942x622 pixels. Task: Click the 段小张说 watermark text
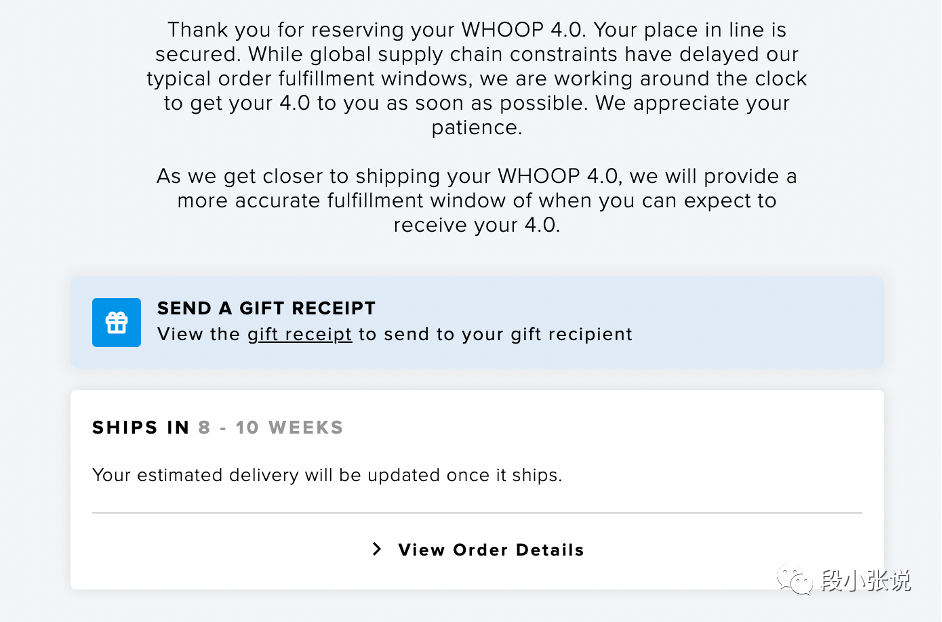(866, 581)
